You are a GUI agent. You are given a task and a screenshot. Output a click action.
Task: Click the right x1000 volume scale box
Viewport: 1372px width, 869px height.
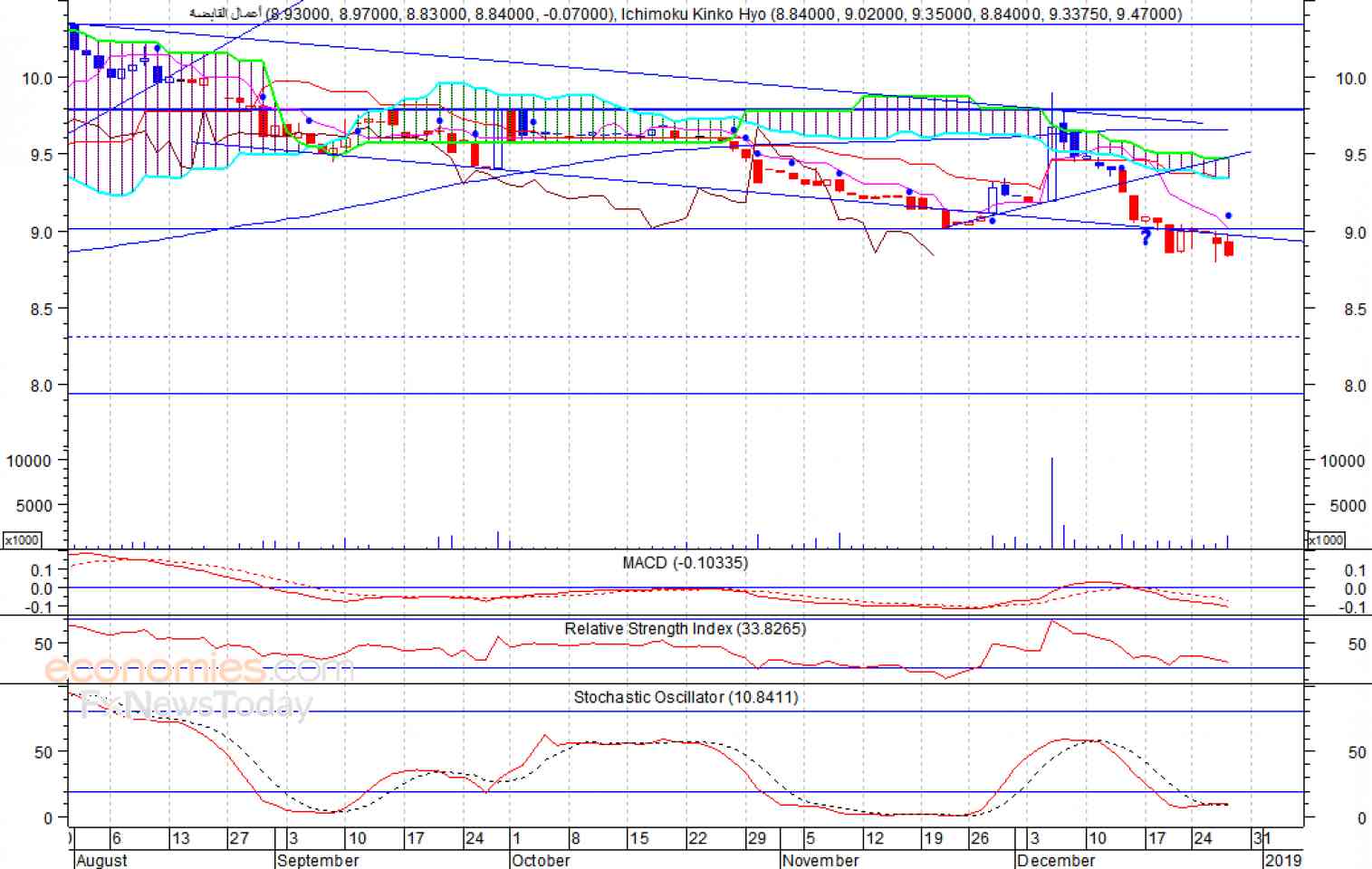1326,540
